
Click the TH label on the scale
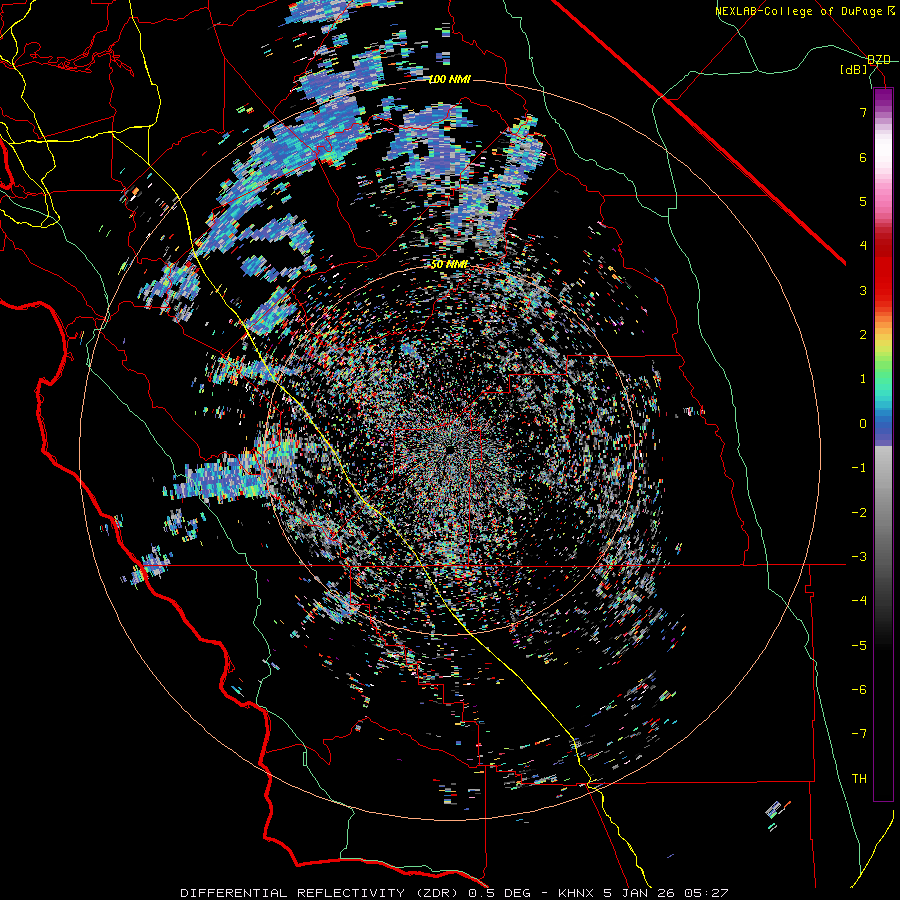coord(859,779)
